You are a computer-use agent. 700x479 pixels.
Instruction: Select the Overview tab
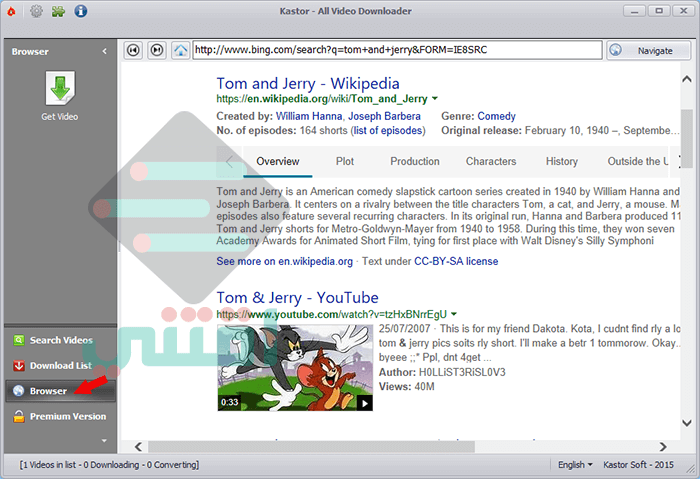tap(278, 161)
